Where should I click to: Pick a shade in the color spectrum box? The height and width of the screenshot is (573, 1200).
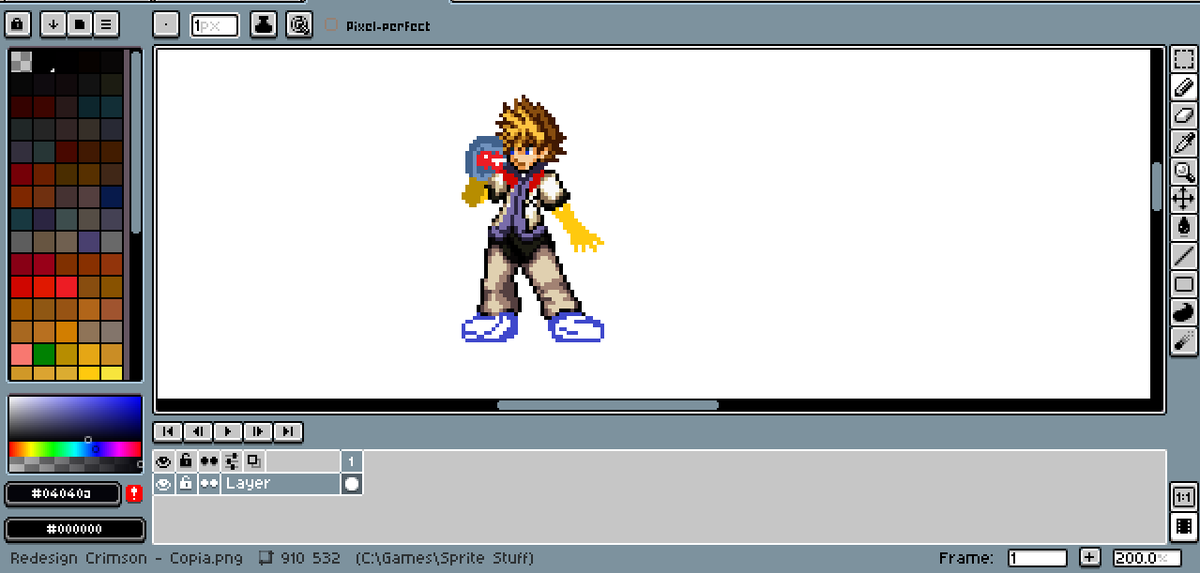(x=75, y=418)
